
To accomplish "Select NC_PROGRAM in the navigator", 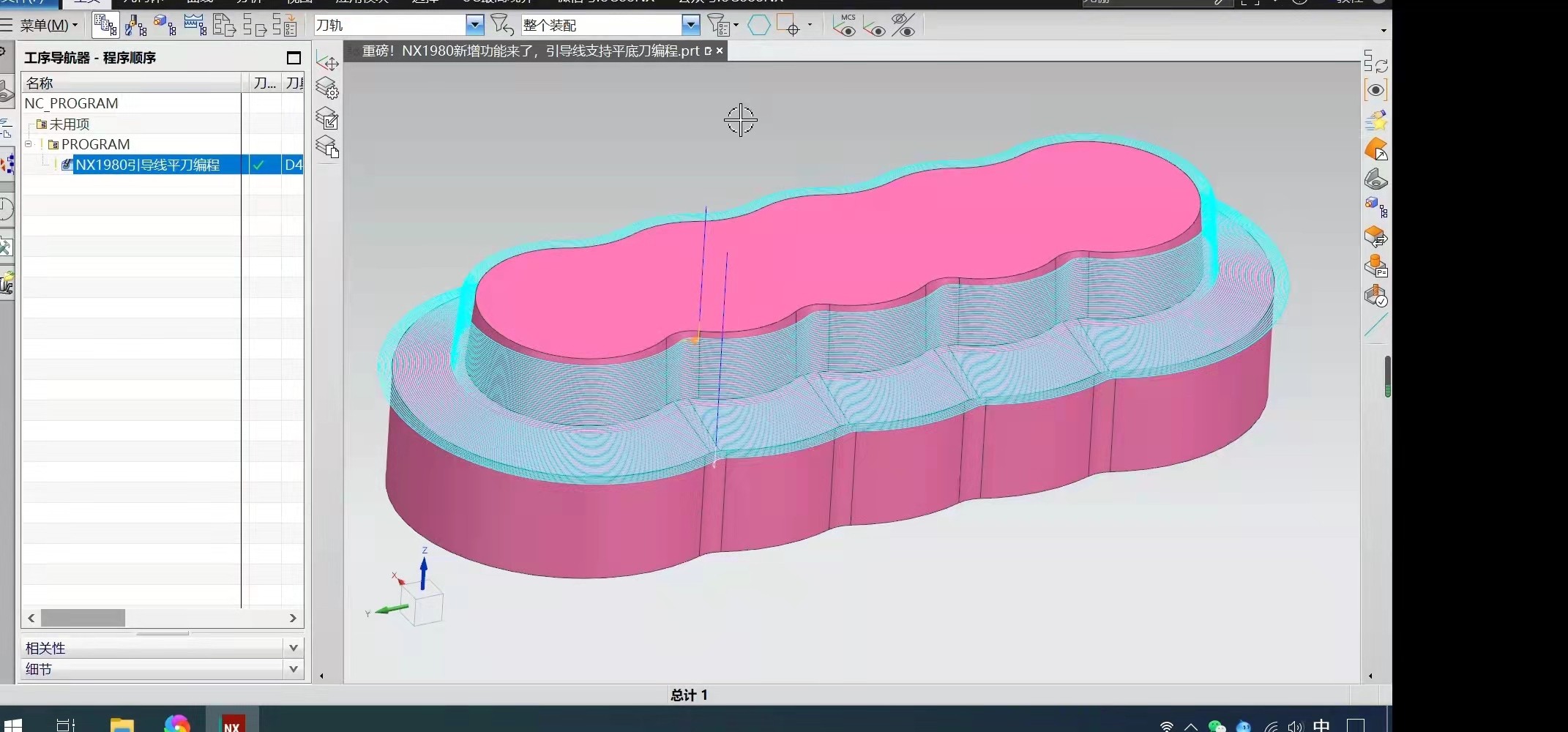I will (x=72, y=103).
